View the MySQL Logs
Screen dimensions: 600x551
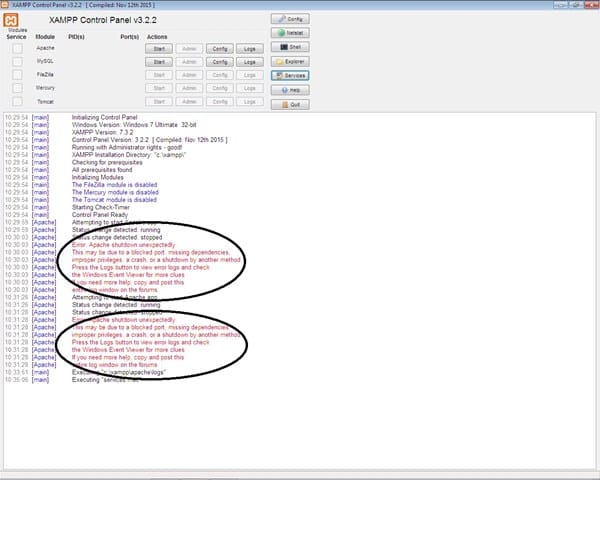click(250, 62)
